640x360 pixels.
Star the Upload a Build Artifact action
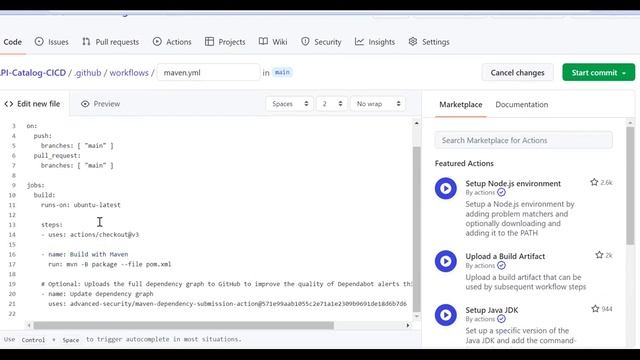pos(599,255)
